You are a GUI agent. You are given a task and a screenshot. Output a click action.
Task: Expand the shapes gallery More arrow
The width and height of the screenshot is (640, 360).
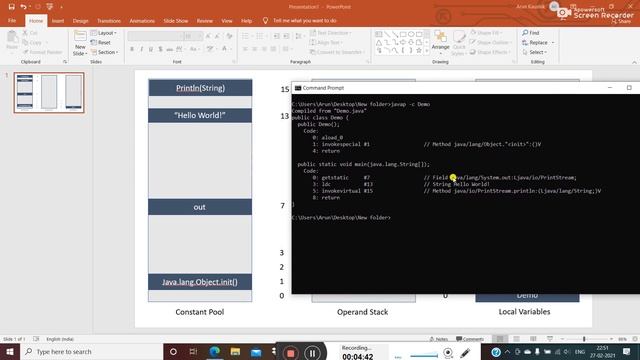427,51
